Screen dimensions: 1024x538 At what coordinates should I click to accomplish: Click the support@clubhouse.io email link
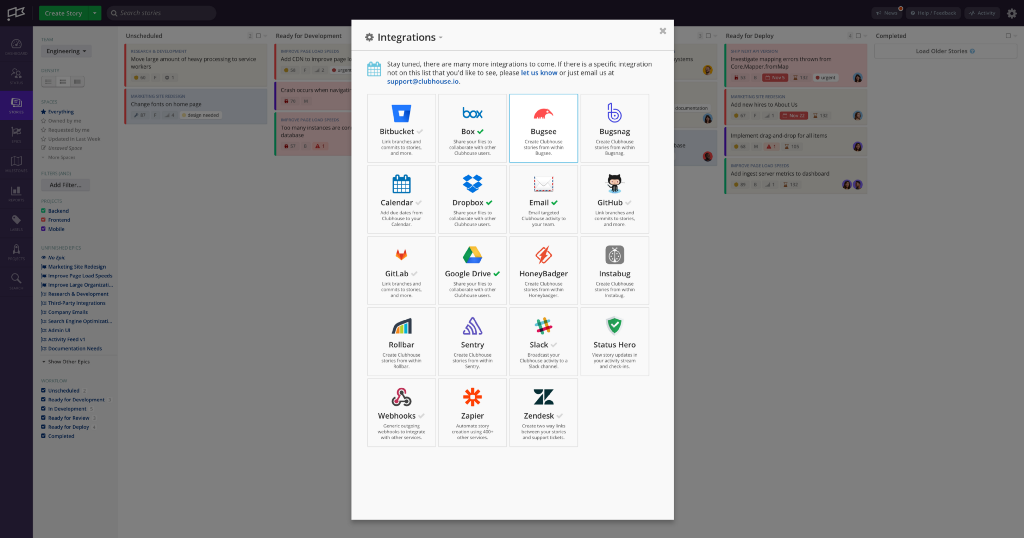tap(423, 82)
